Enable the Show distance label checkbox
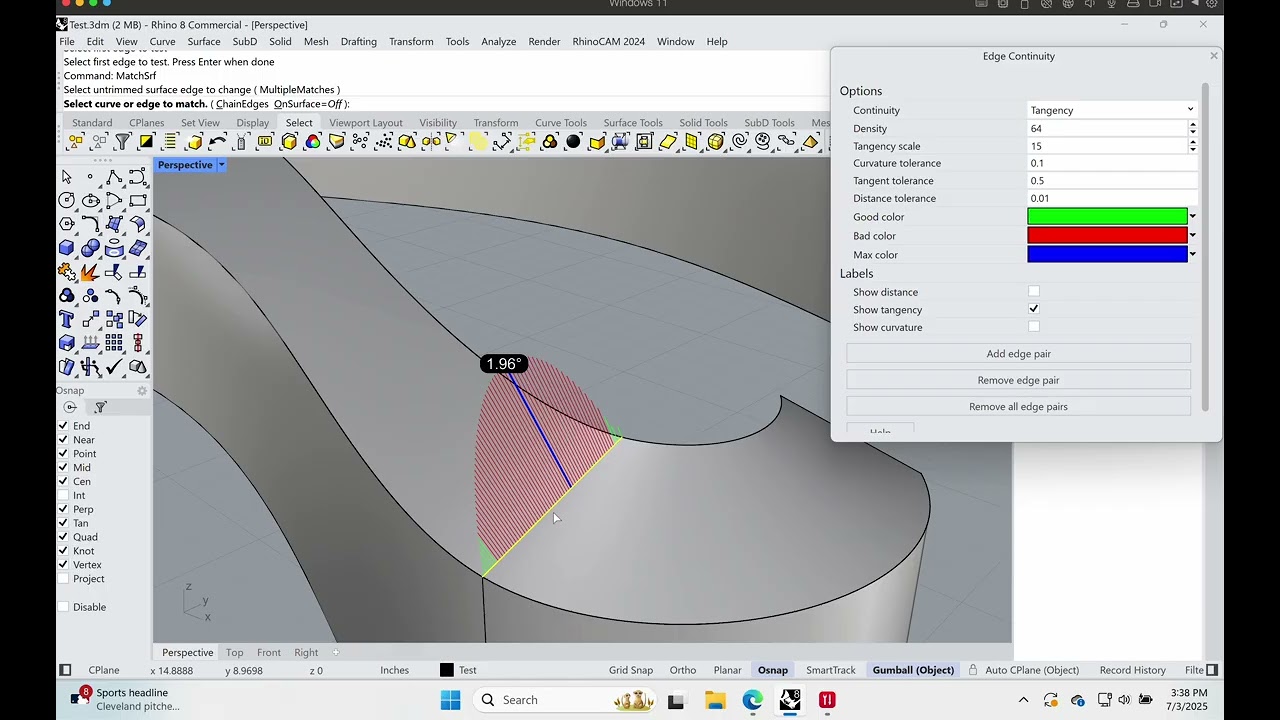This screenshot has height=720, width=1280. click(x=1034, y=292)
